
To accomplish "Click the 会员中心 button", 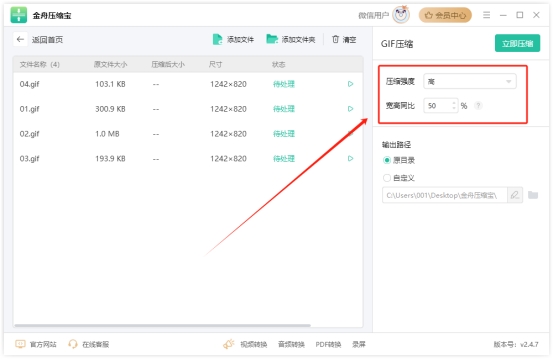I will [x=445, y=15].
